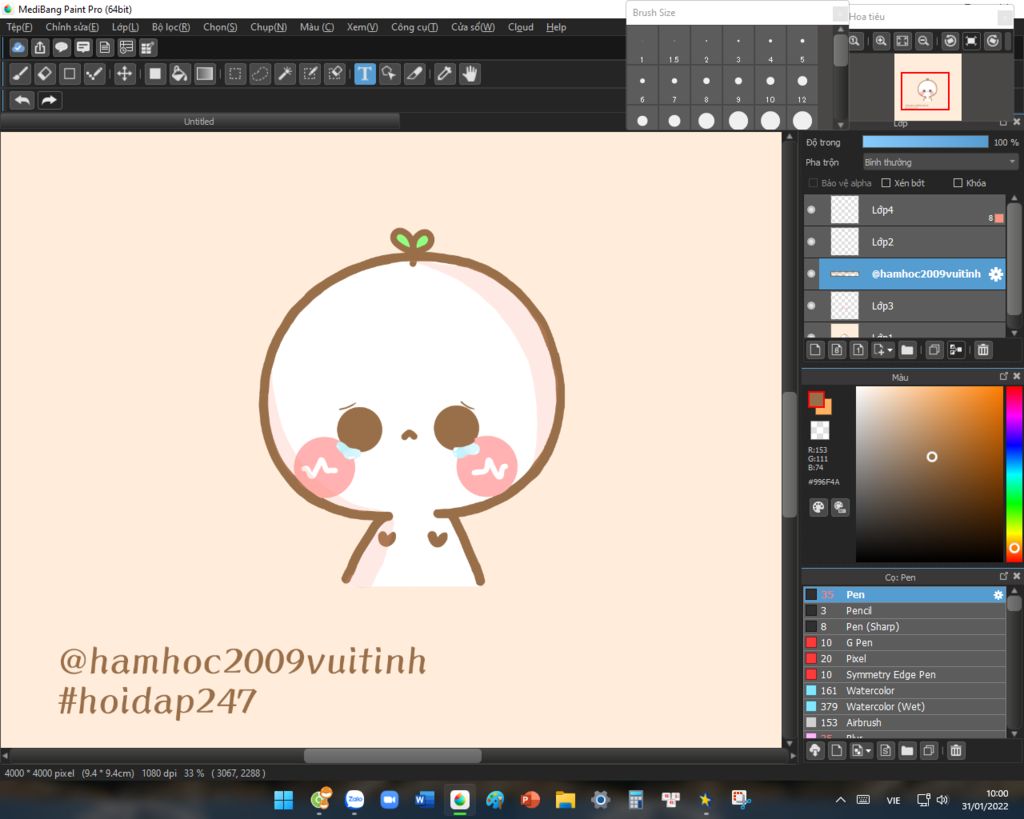Open the add brush dropdown arrow

tap(868, 752)
